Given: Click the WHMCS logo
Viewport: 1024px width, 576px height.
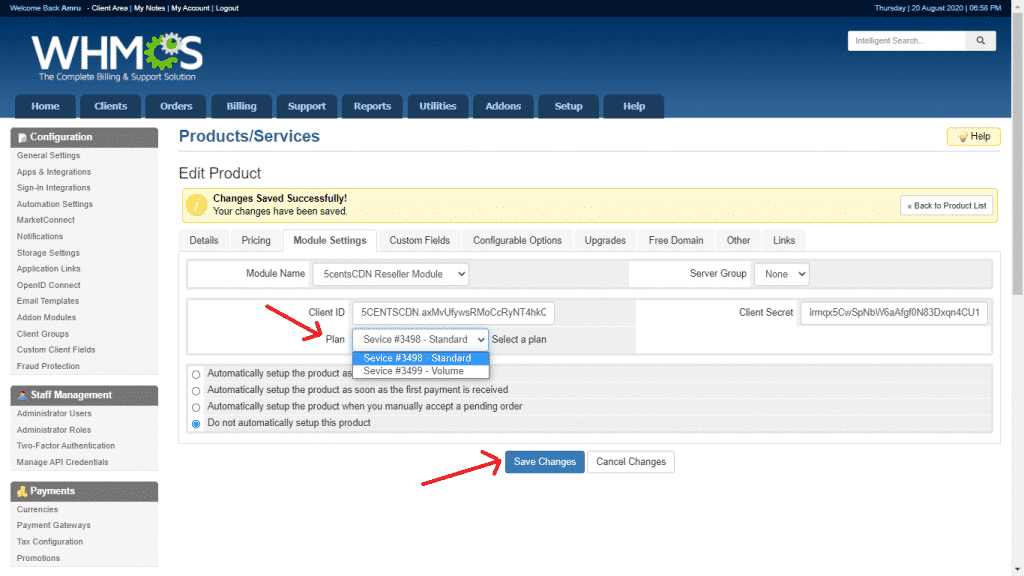Looking at the screenshot, I should 118,56.
